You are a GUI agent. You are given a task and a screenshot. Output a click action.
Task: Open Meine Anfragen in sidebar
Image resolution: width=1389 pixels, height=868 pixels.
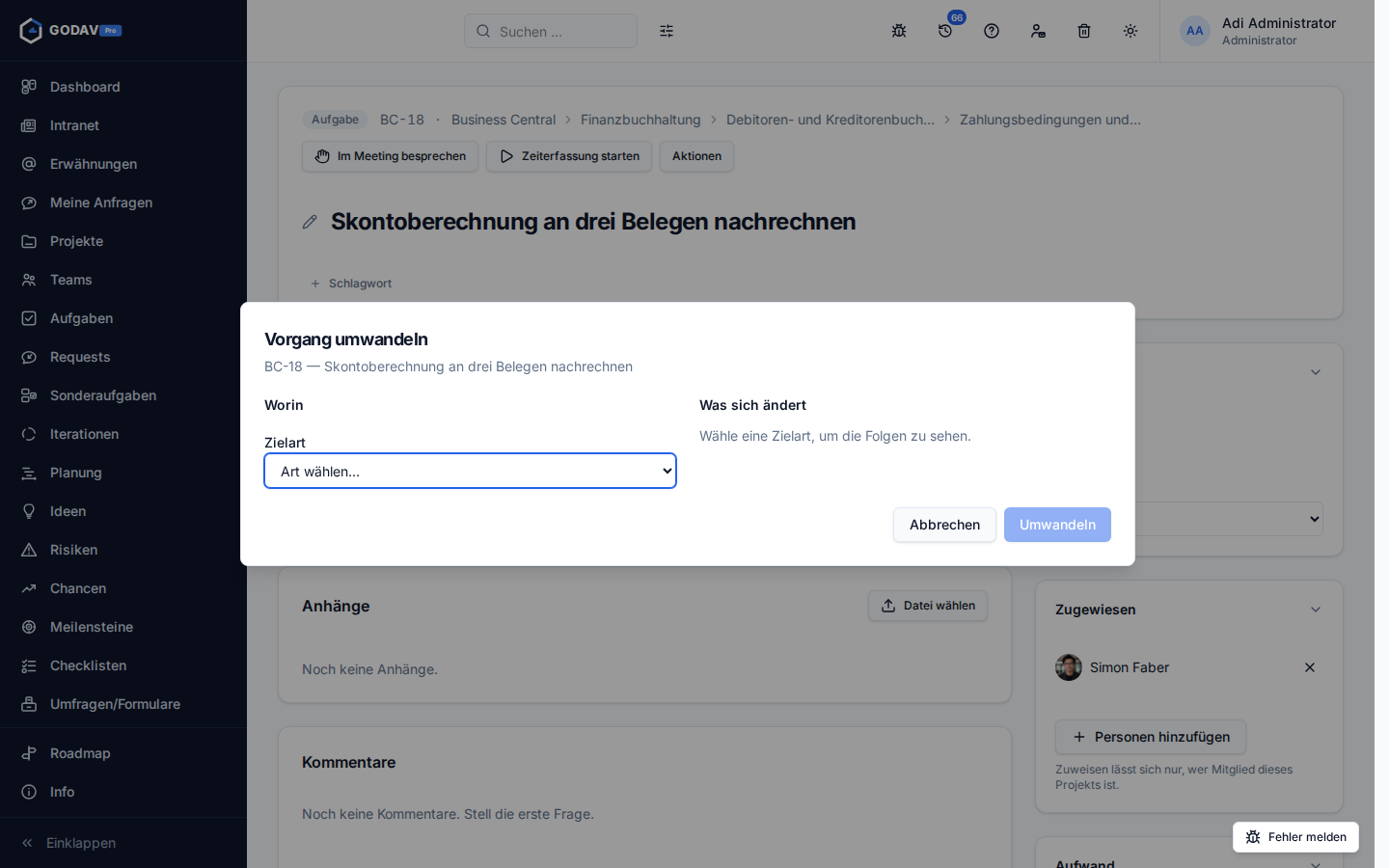[x=123, y=203]
